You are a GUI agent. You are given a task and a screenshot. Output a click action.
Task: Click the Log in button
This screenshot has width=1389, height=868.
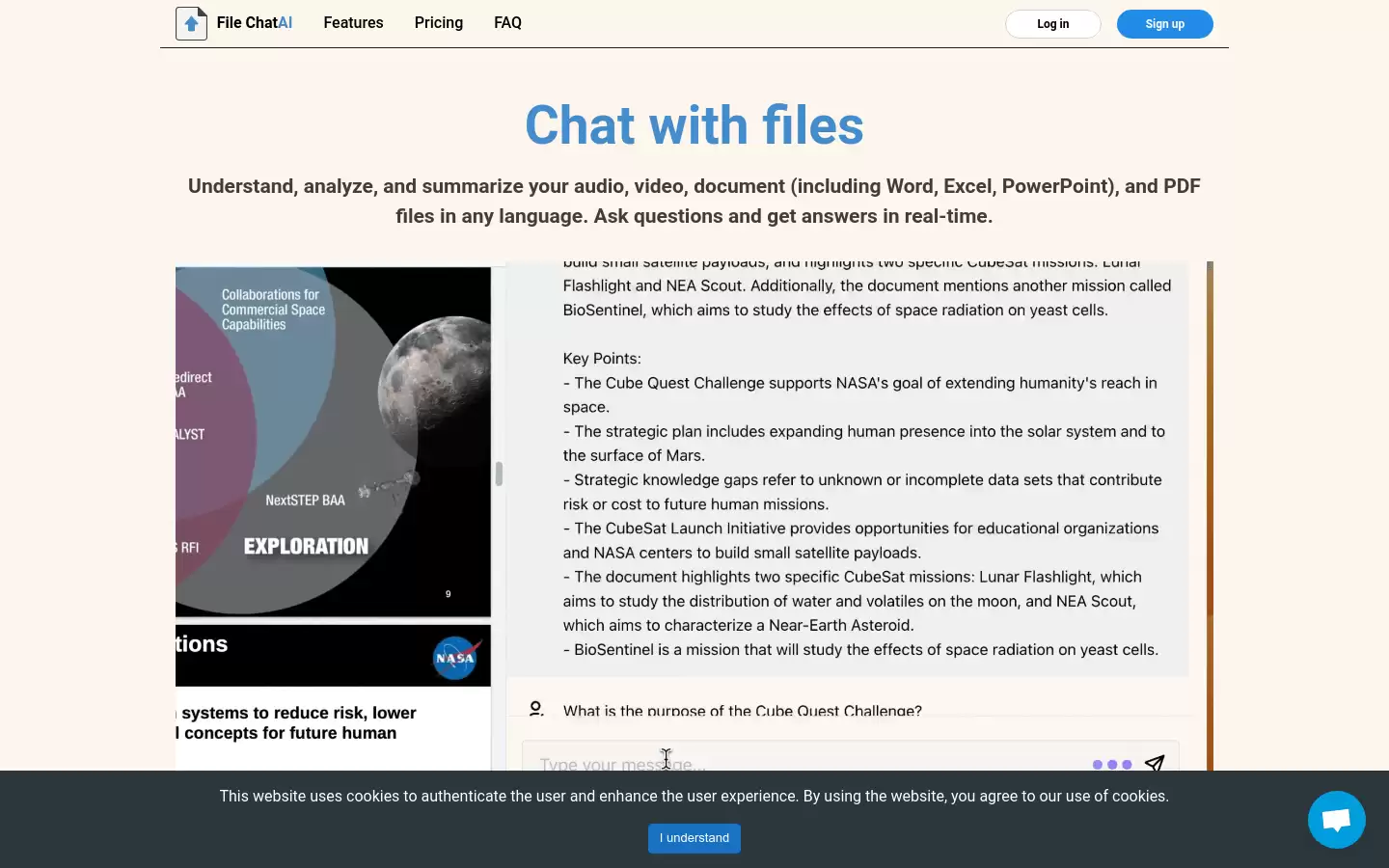click(x=1053, y=24)
